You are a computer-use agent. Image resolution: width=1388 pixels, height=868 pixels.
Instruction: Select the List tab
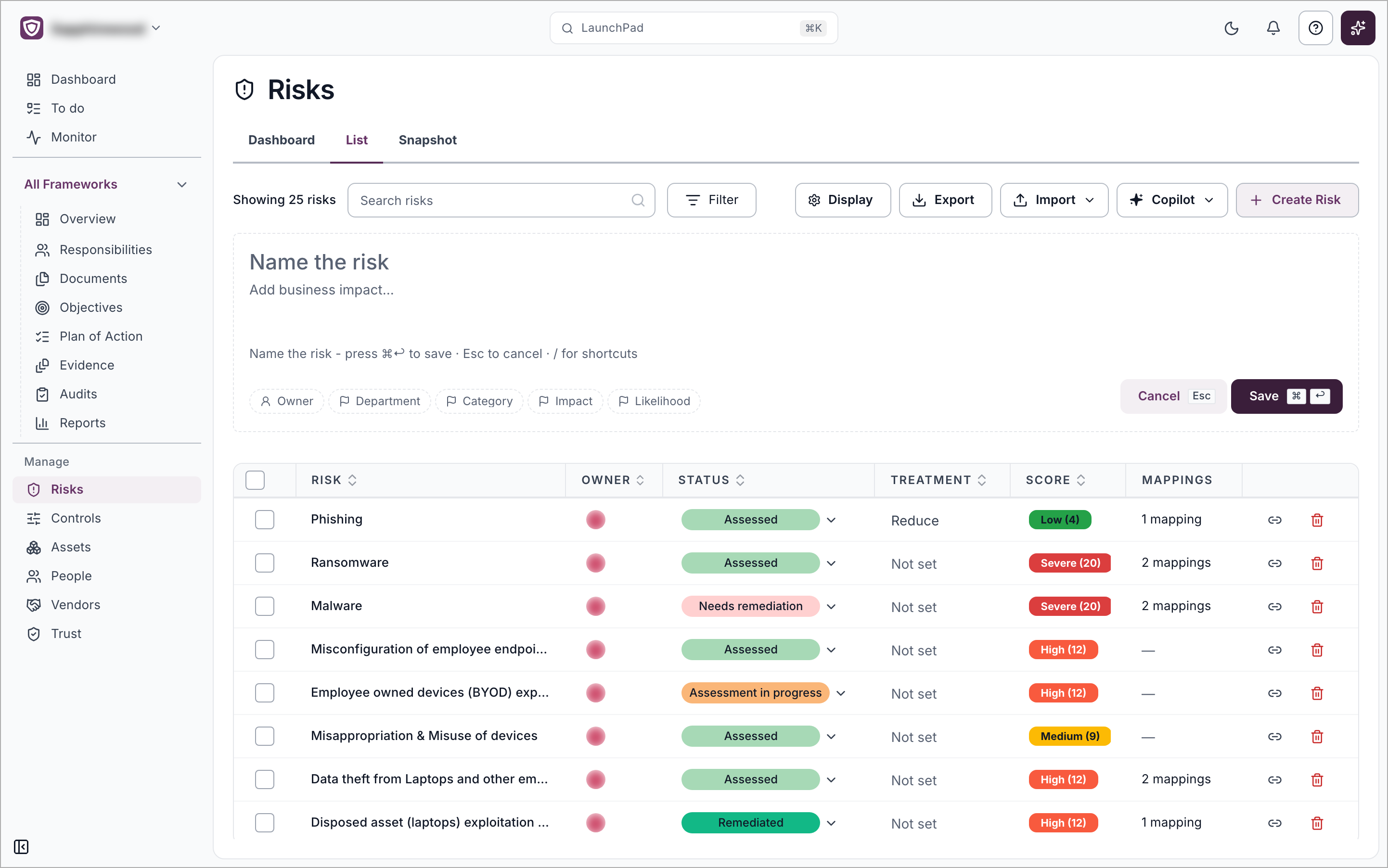(x=357, y=140)
